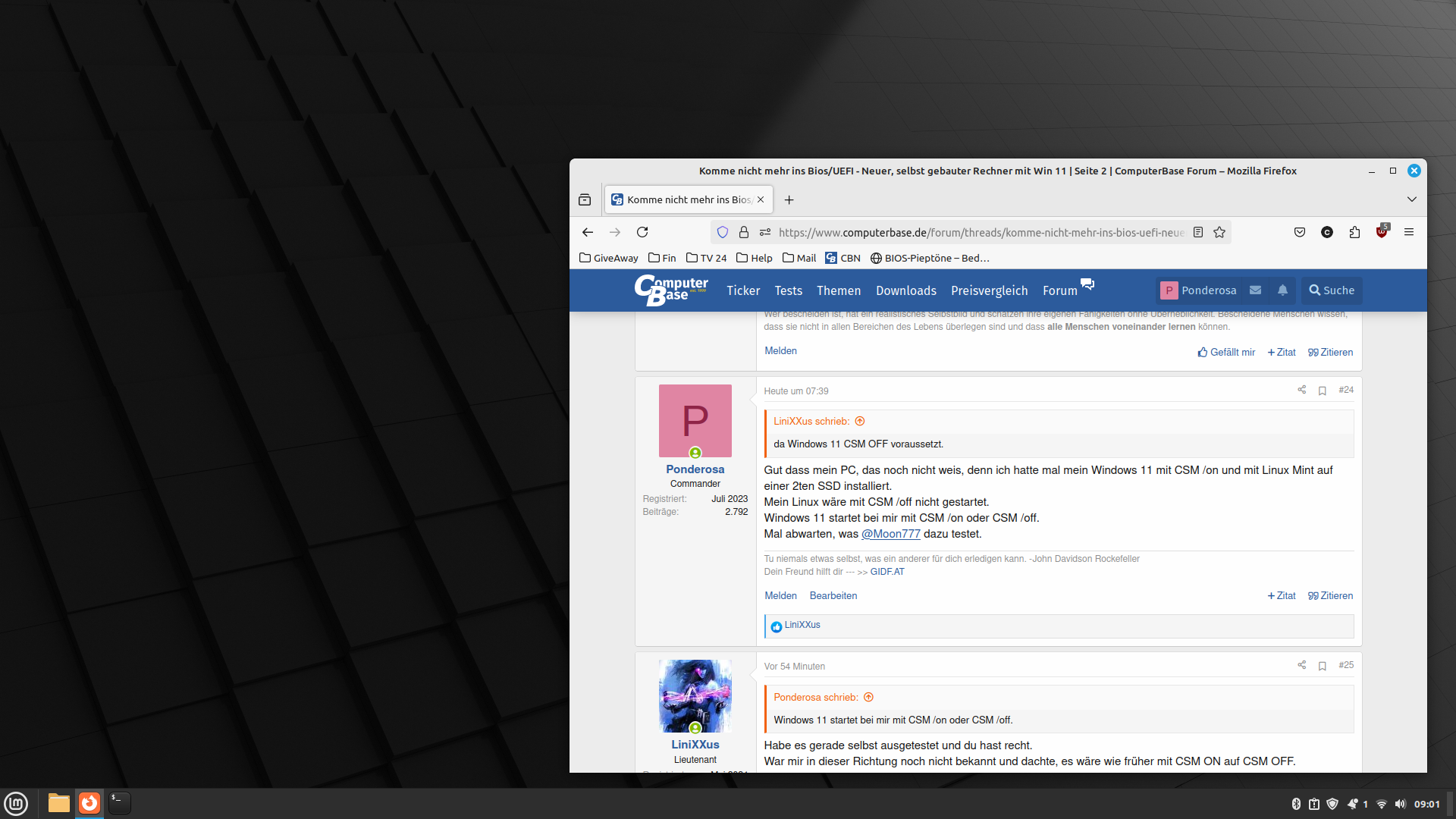Expand the list-all-tabs chevron
This screenshot has height=819, width=1456.
[1411, 199]
